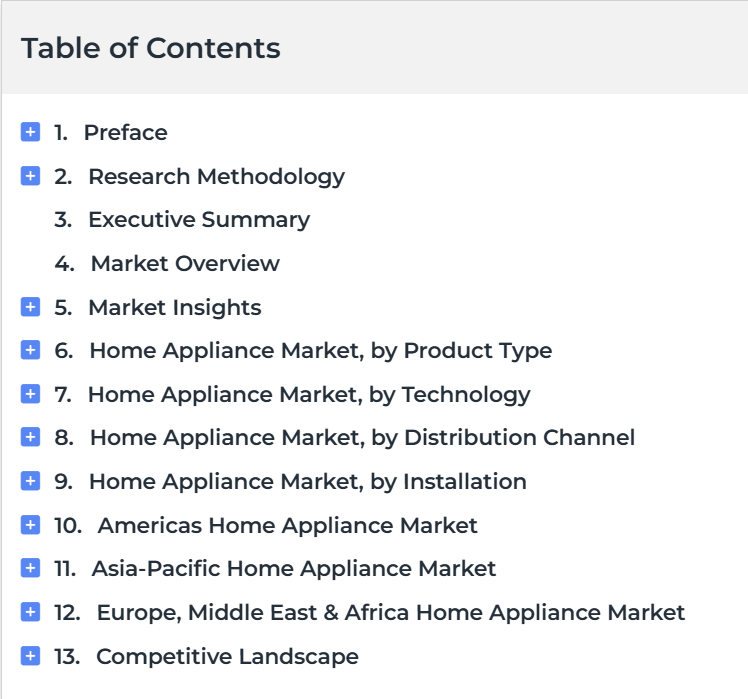Click plus icon beside by Technology chapter
Screen dimensions: 748x699
[x=30, y=394]
